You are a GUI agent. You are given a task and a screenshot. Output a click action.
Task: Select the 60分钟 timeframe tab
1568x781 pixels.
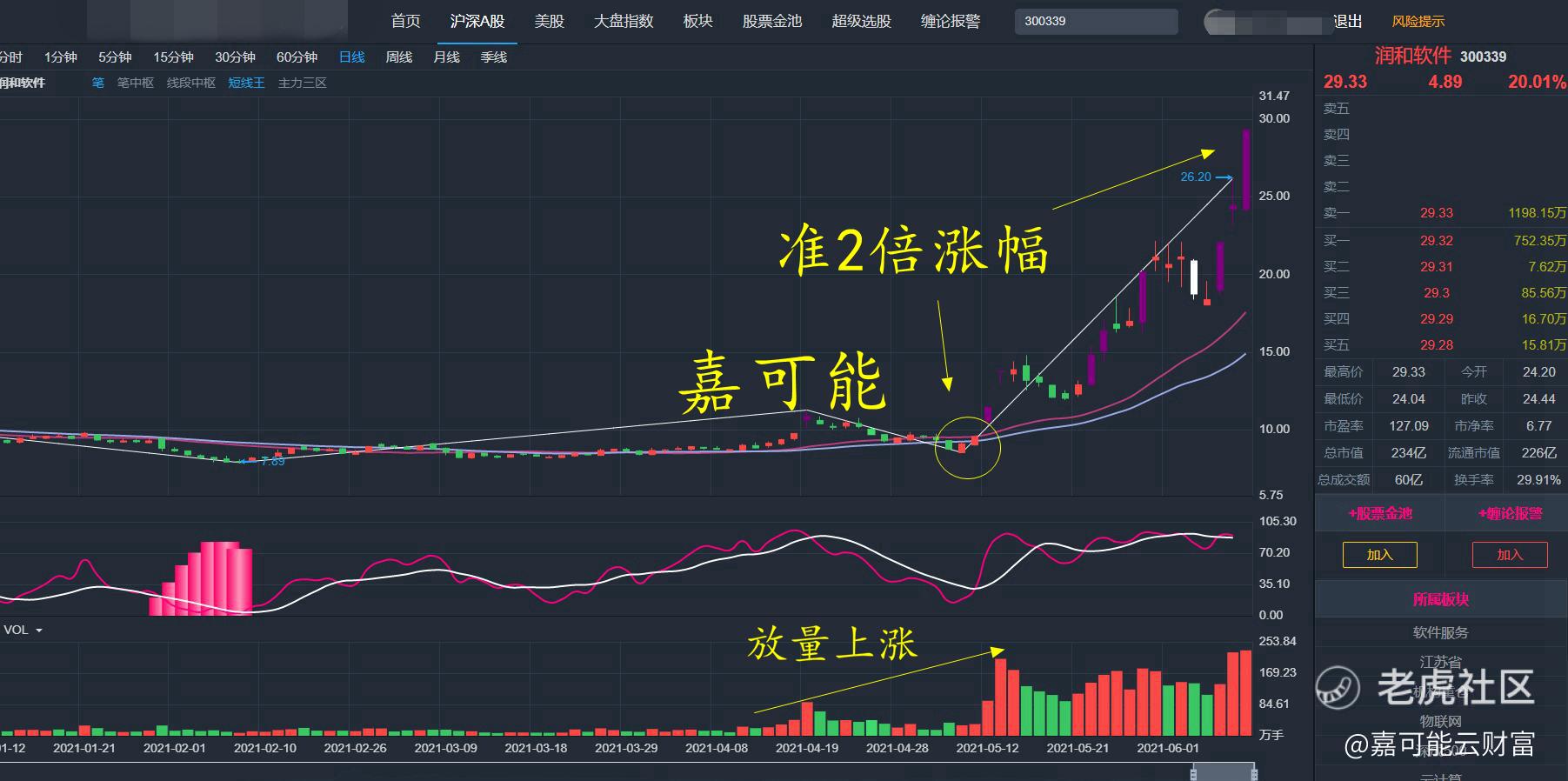297,57
